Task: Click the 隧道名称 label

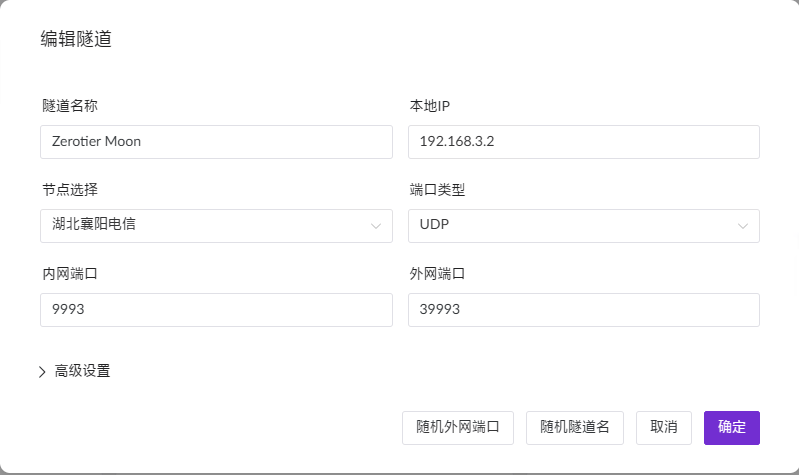Action: (x=70, y=106)
